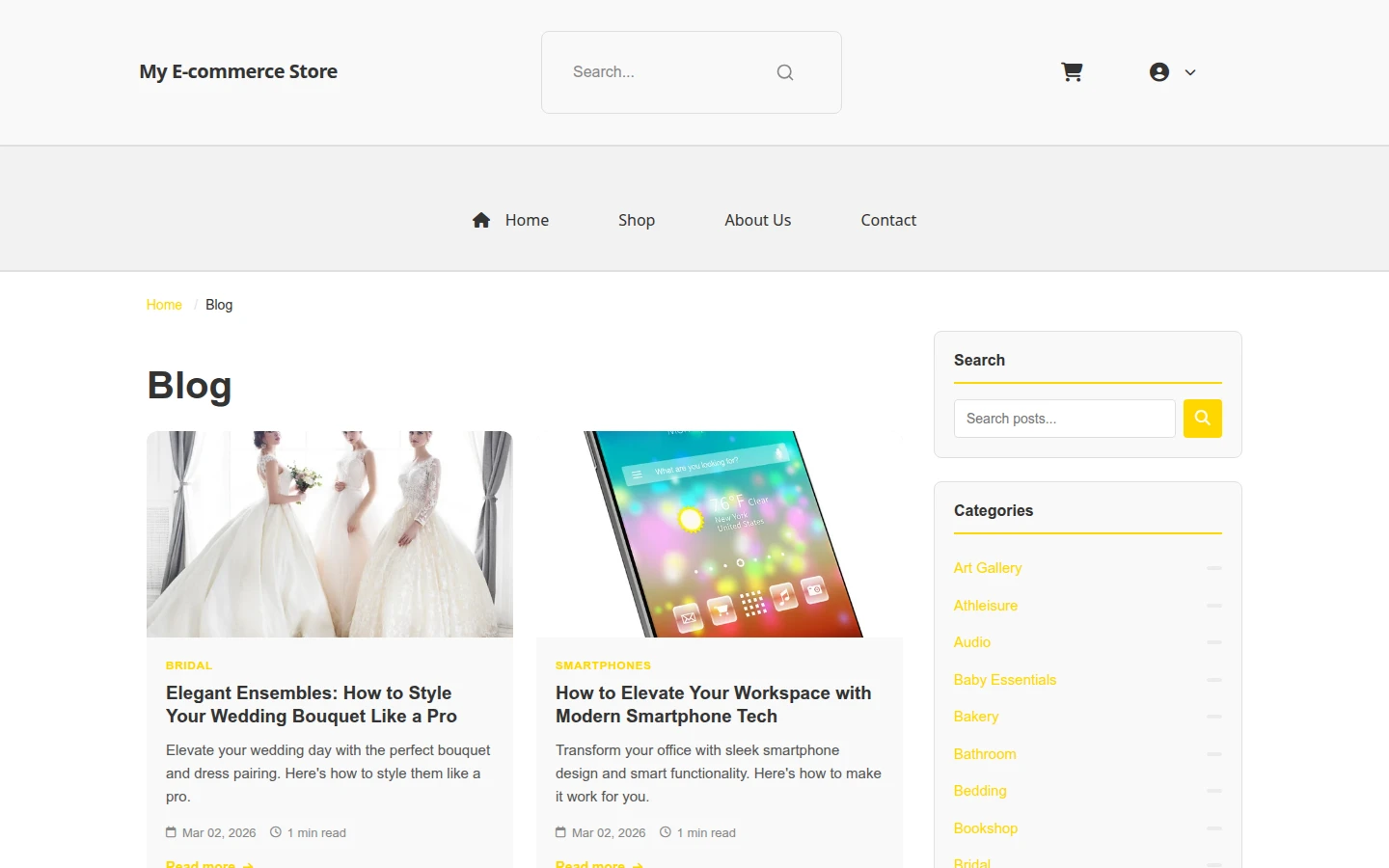Click the calendar icon before Mar 02 on bridal post
The width and height of the screenshot is (1389, 868).
click(x=171, y=832)
